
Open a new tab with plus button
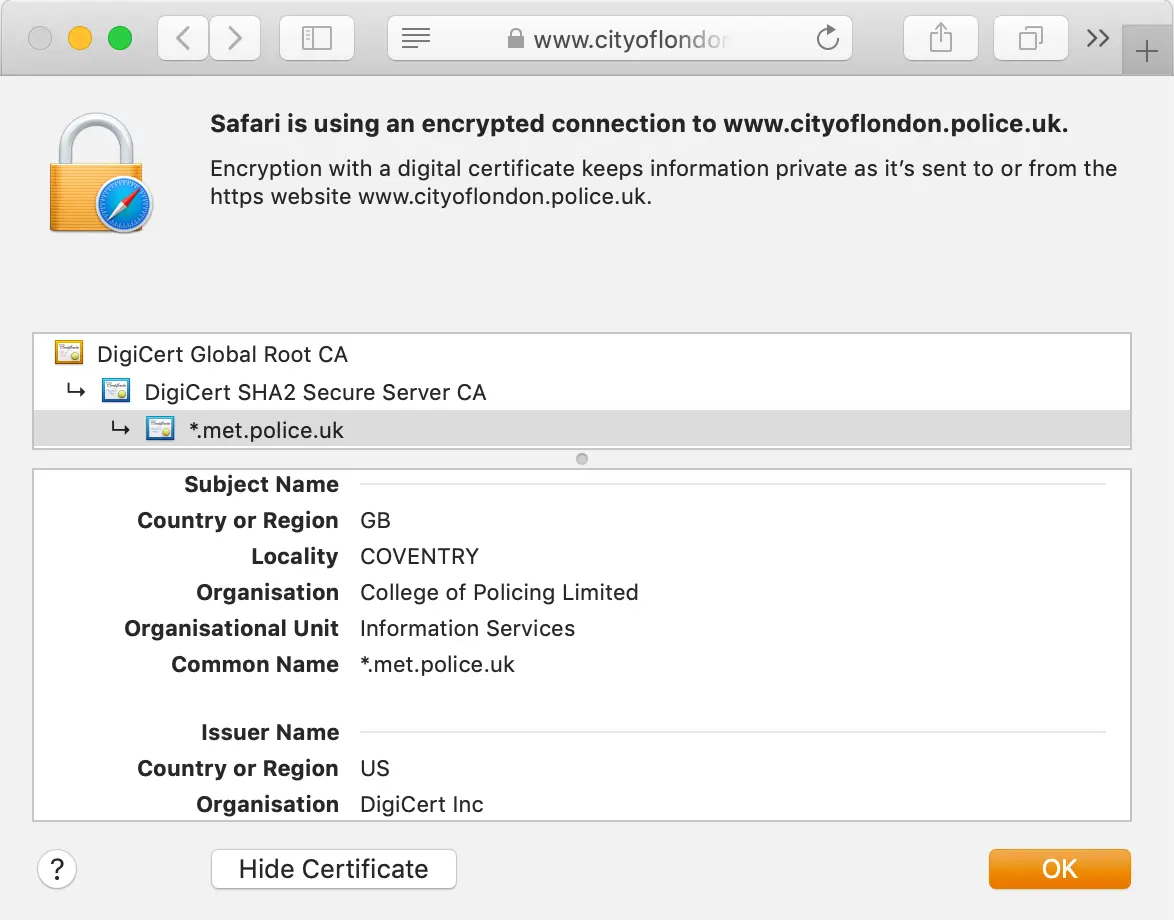click(1146, 51)
